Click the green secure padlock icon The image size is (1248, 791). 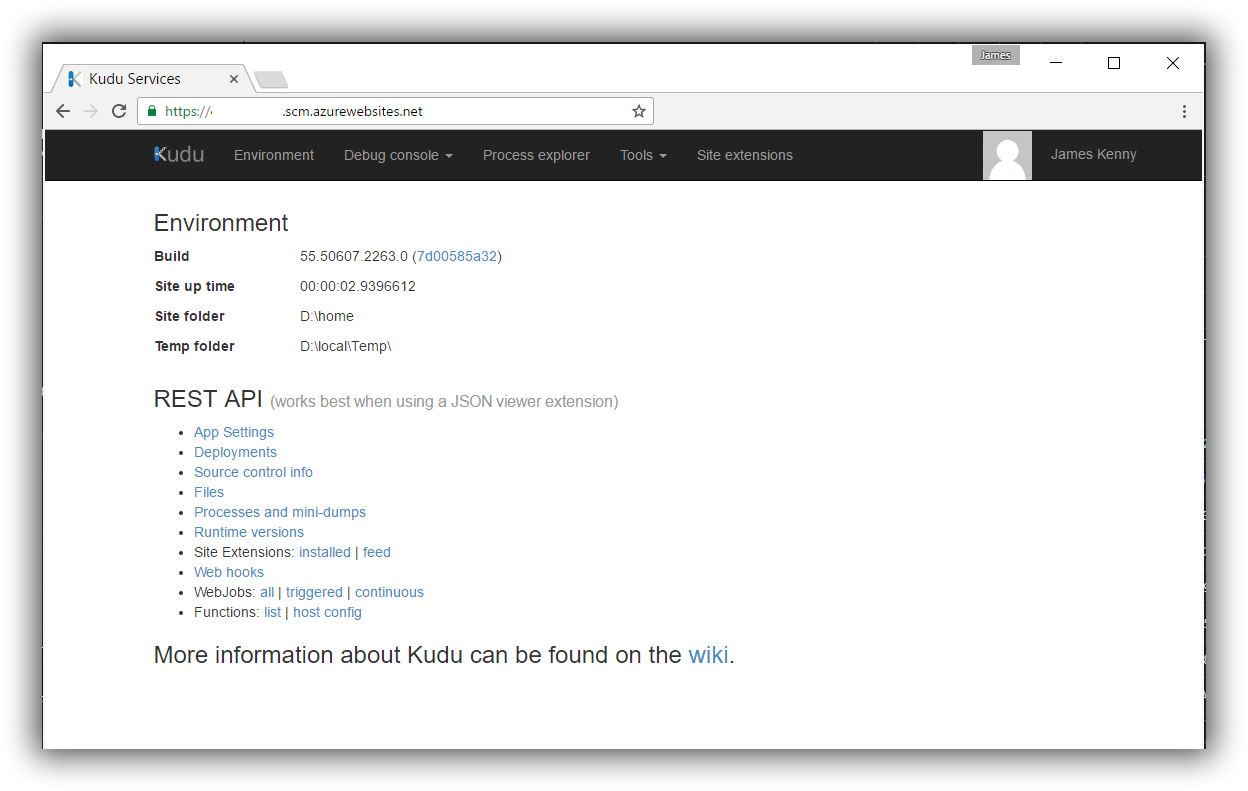click(x=152, y=111)
